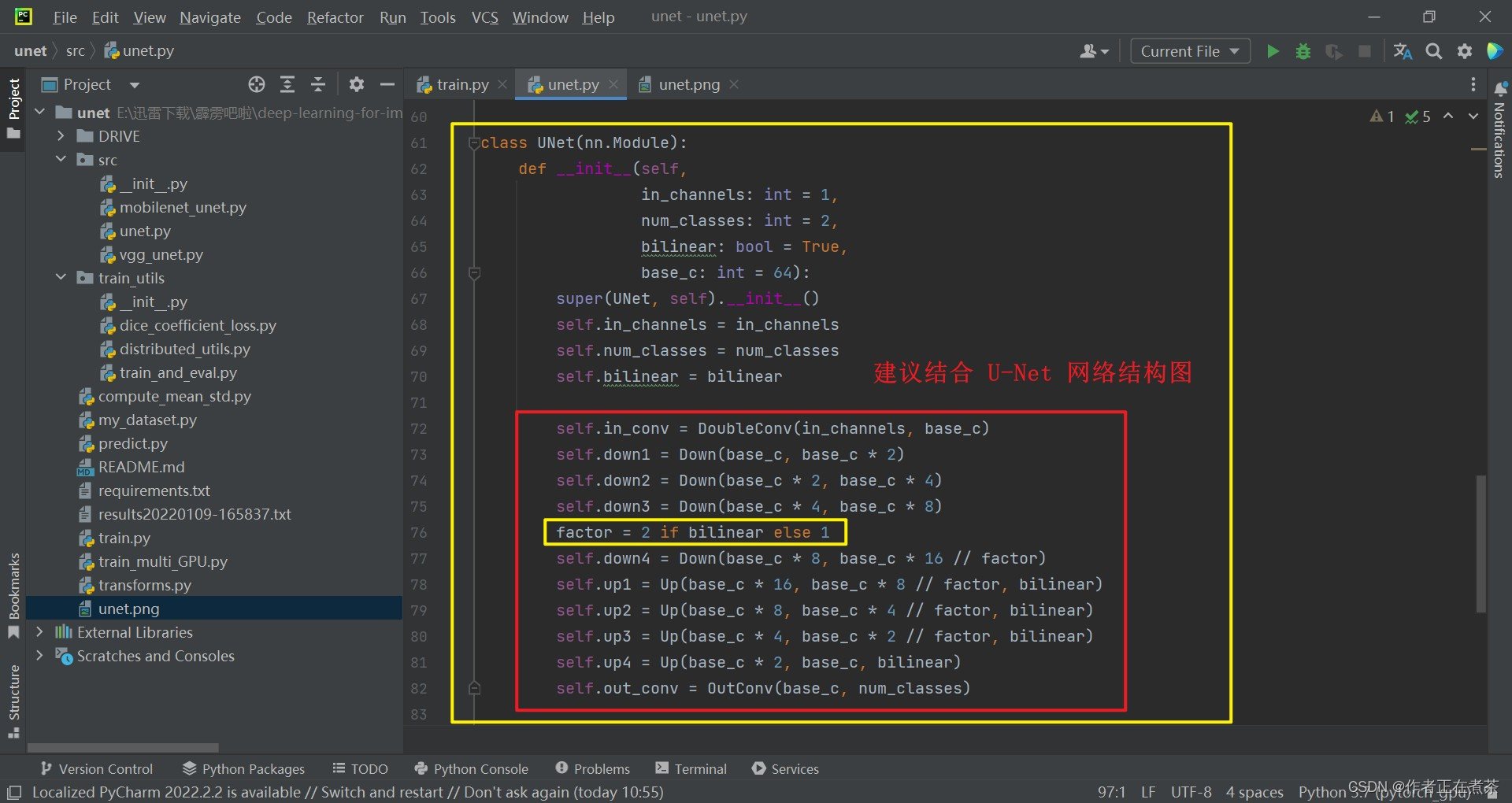1512x803 pixels.
Task: Open README.md in project tree
Action: click(141, 467)
